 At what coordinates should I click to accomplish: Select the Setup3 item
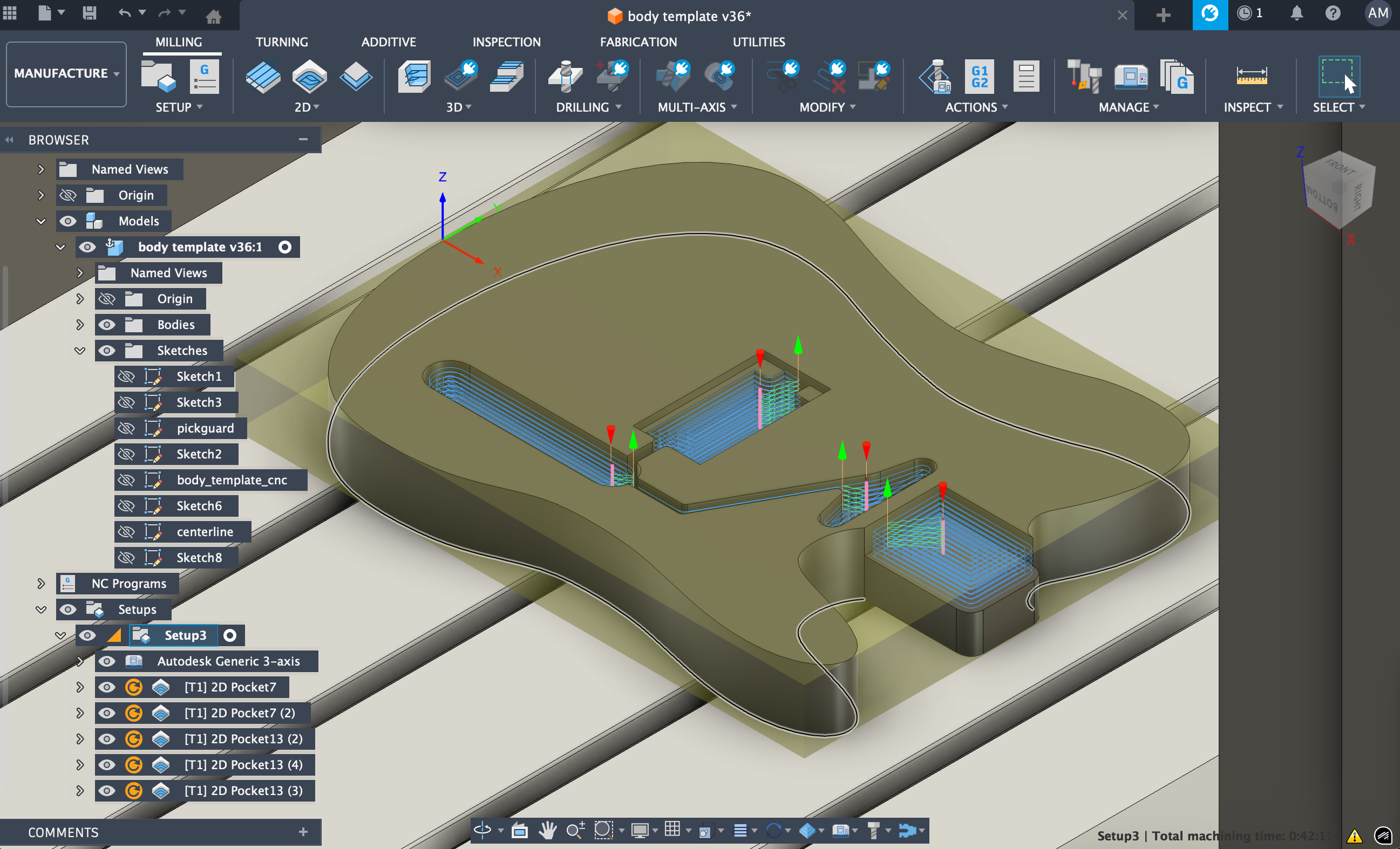(x=185, y=635)
